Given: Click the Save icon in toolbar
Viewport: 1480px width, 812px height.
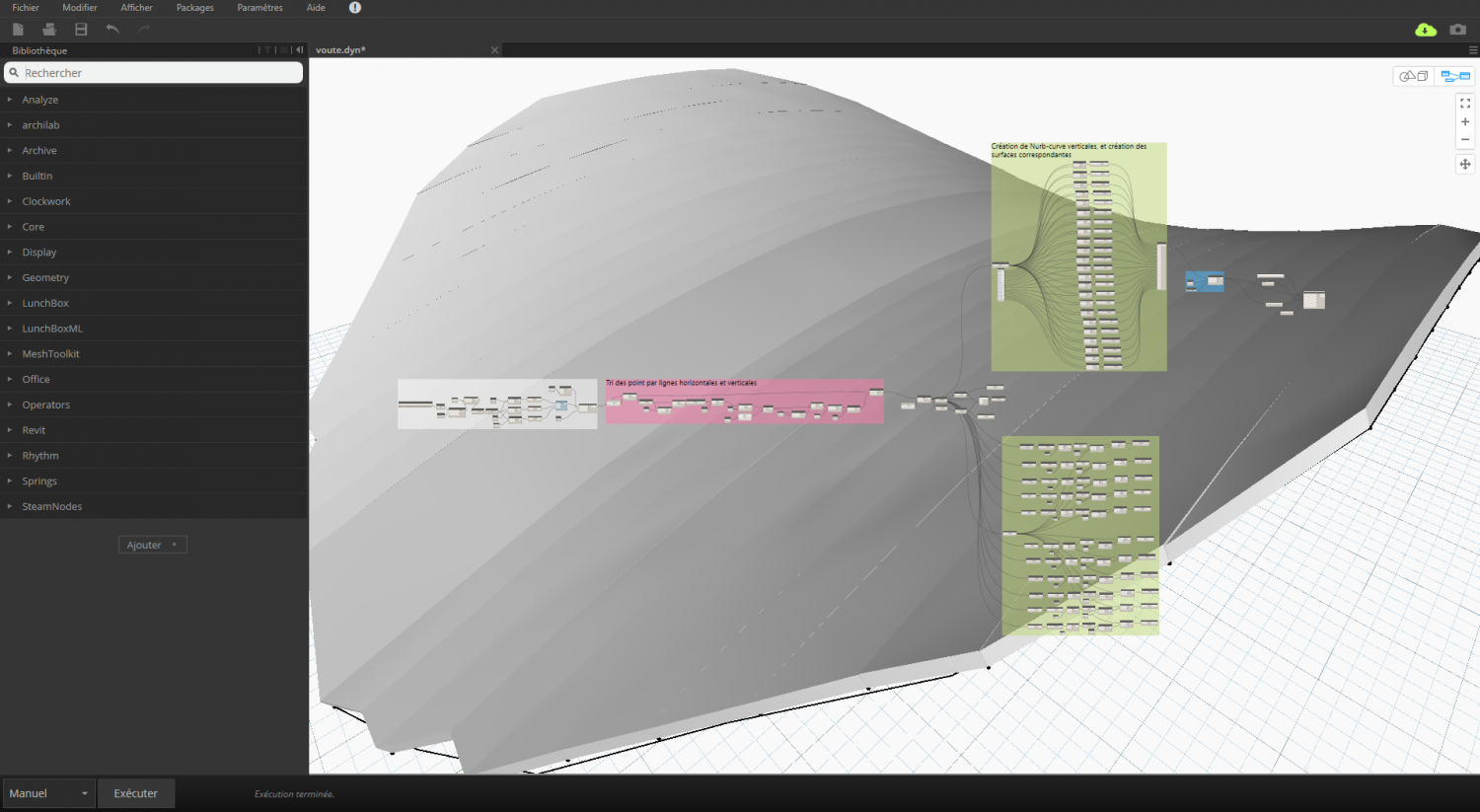Looking at the screenshot, I should (81, 30).
